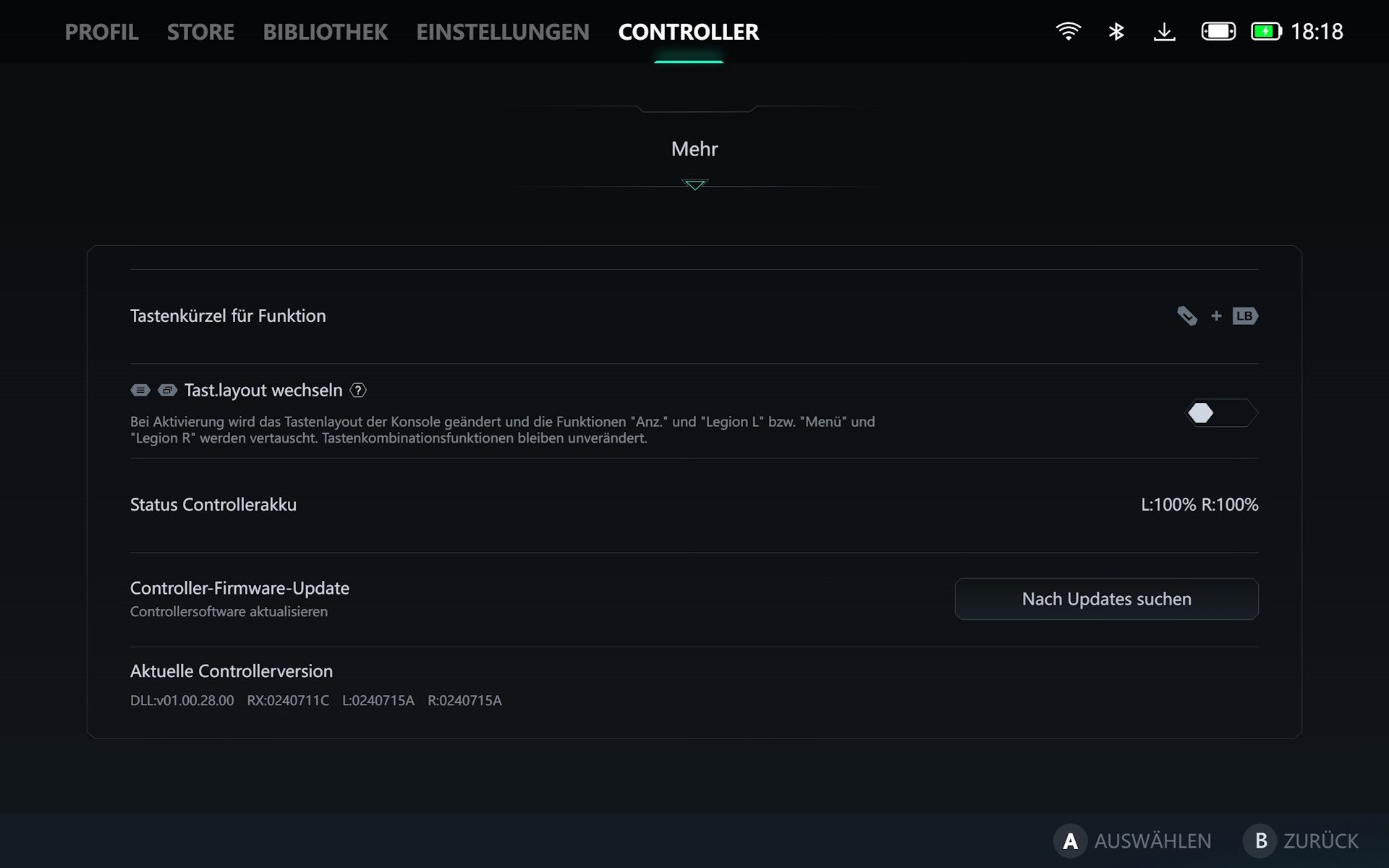Select the CONTROLLER tab
1389x868 pixels.
coord(689,31)
